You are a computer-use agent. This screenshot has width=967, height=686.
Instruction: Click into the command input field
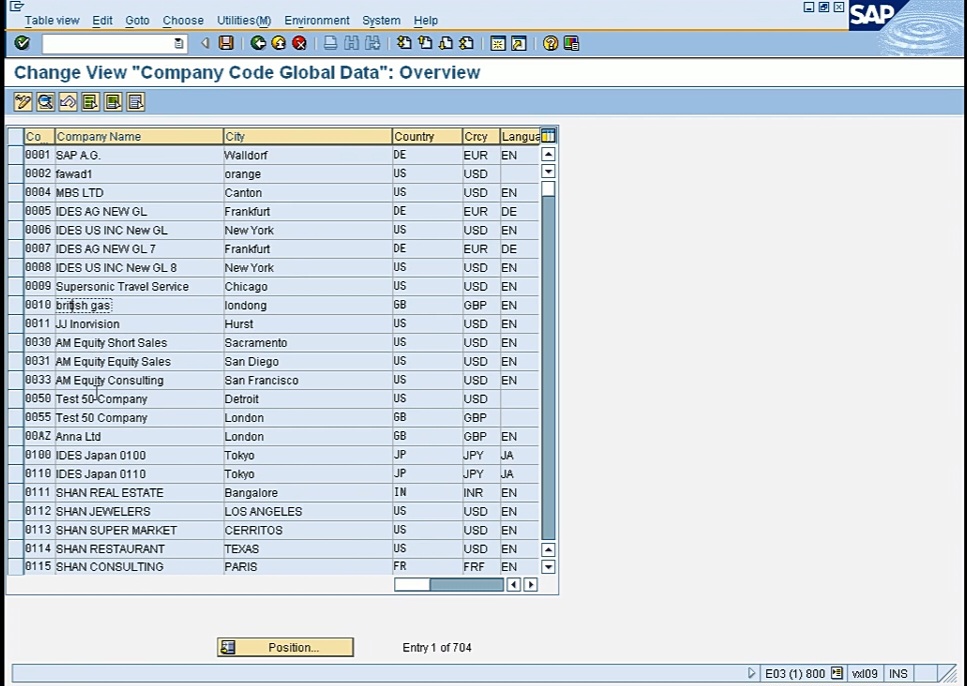pos(108,43)
